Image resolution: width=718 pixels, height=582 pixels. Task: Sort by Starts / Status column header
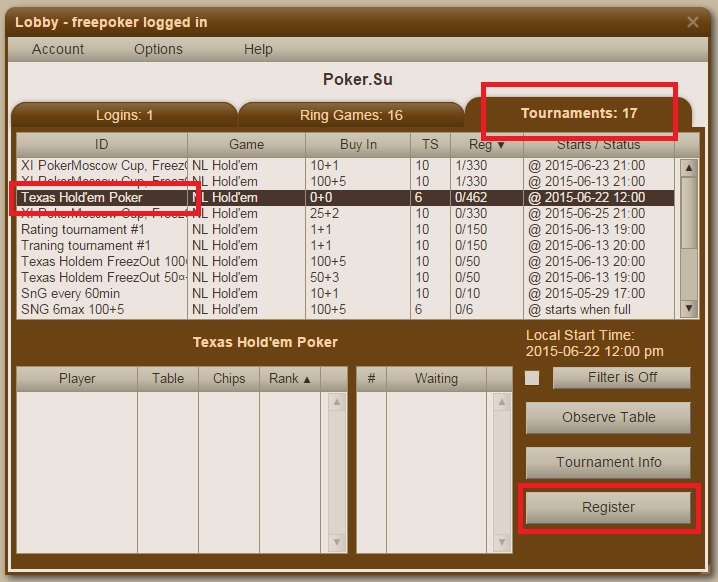point(598,145)
